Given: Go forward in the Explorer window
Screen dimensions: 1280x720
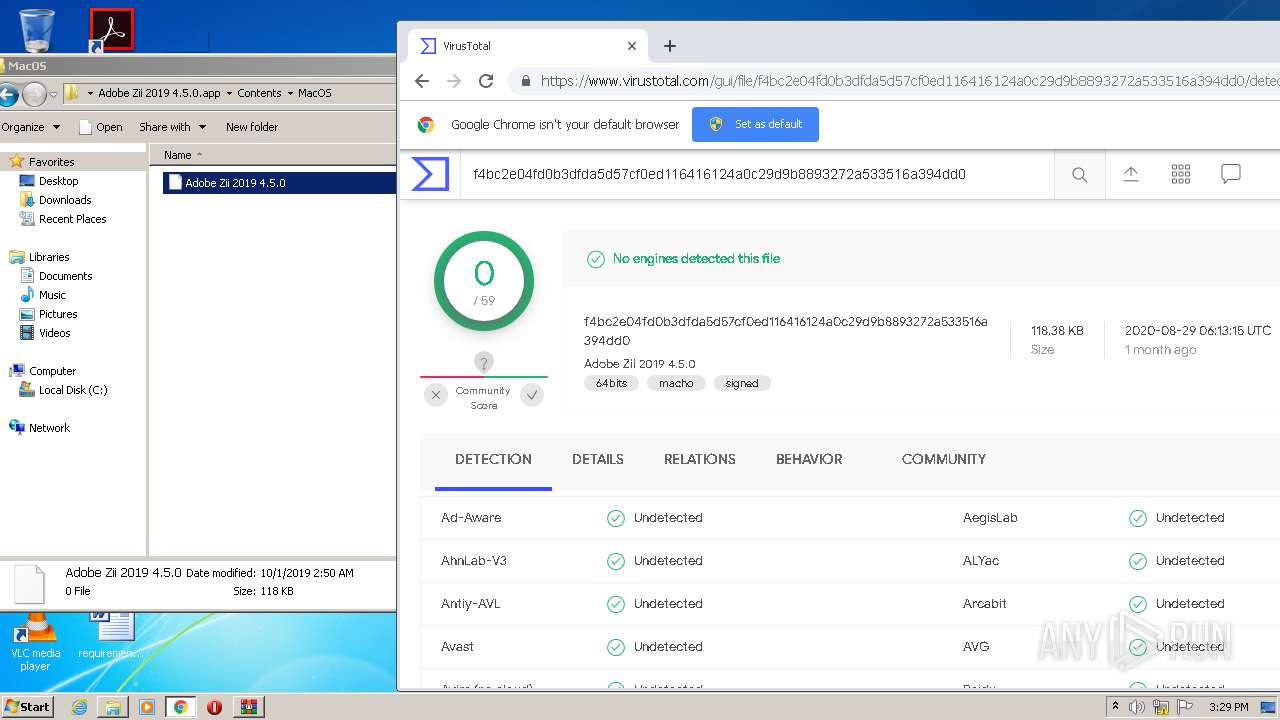Looking at the screenshot, I should tap(34, 95).
